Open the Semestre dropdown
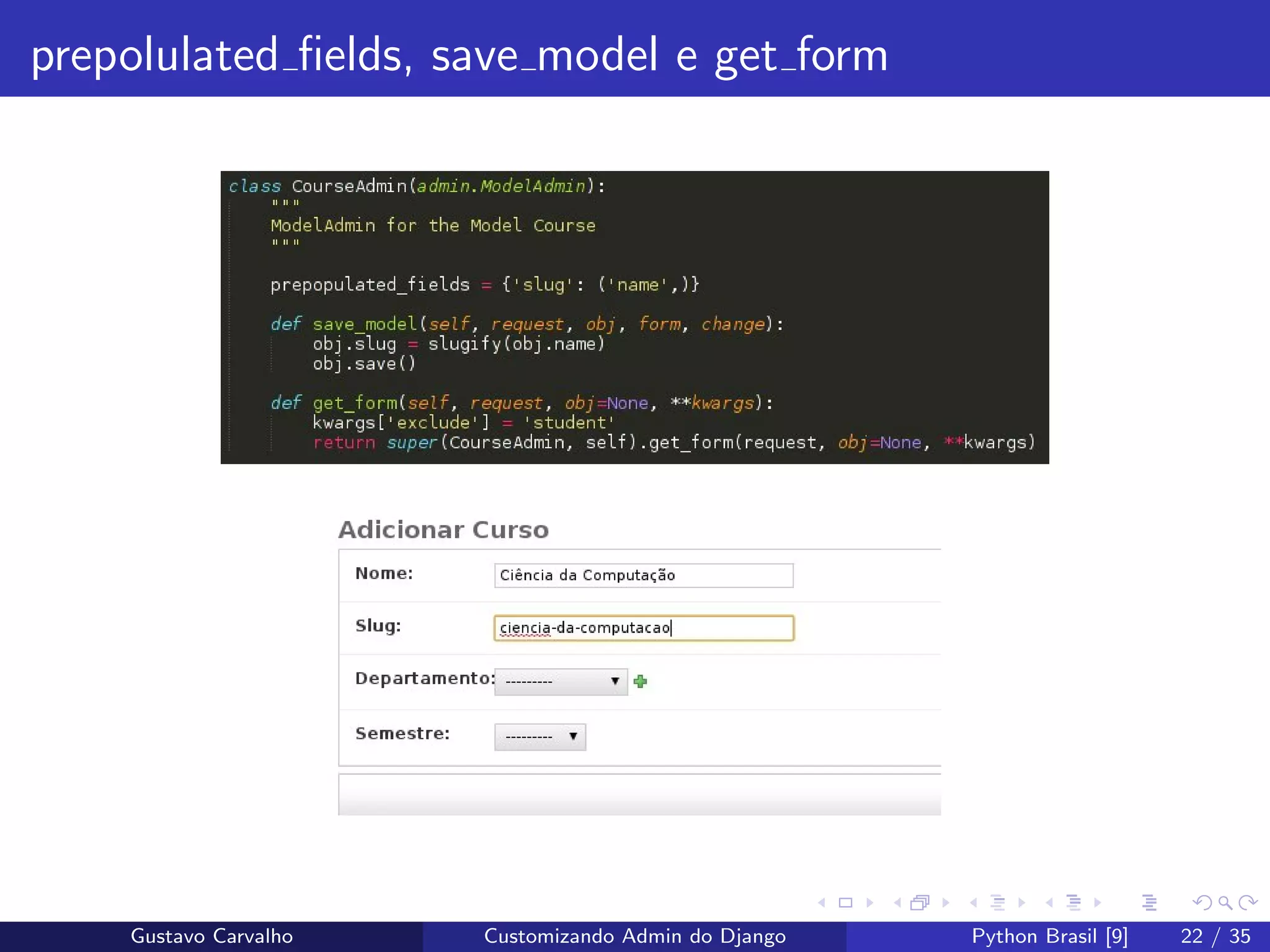Screen dimensions: 1270x952 pos(540,737)
